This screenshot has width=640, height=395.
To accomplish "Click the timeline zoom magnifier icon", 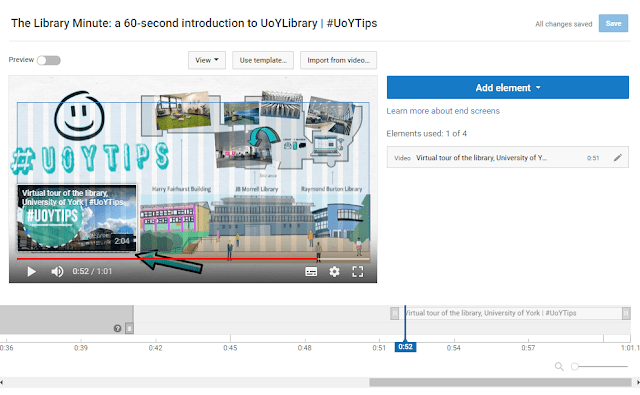I will coord(559,366).
